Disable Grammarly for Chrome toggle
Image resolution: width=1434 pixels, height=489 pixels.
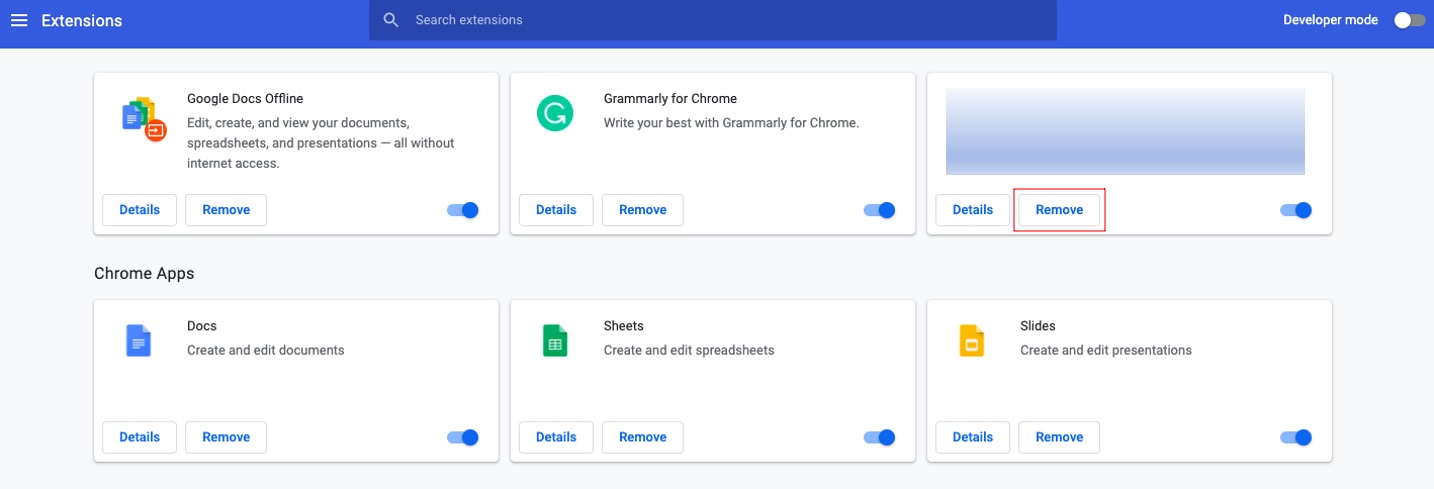pyautogui.click(x=879, y=210)
